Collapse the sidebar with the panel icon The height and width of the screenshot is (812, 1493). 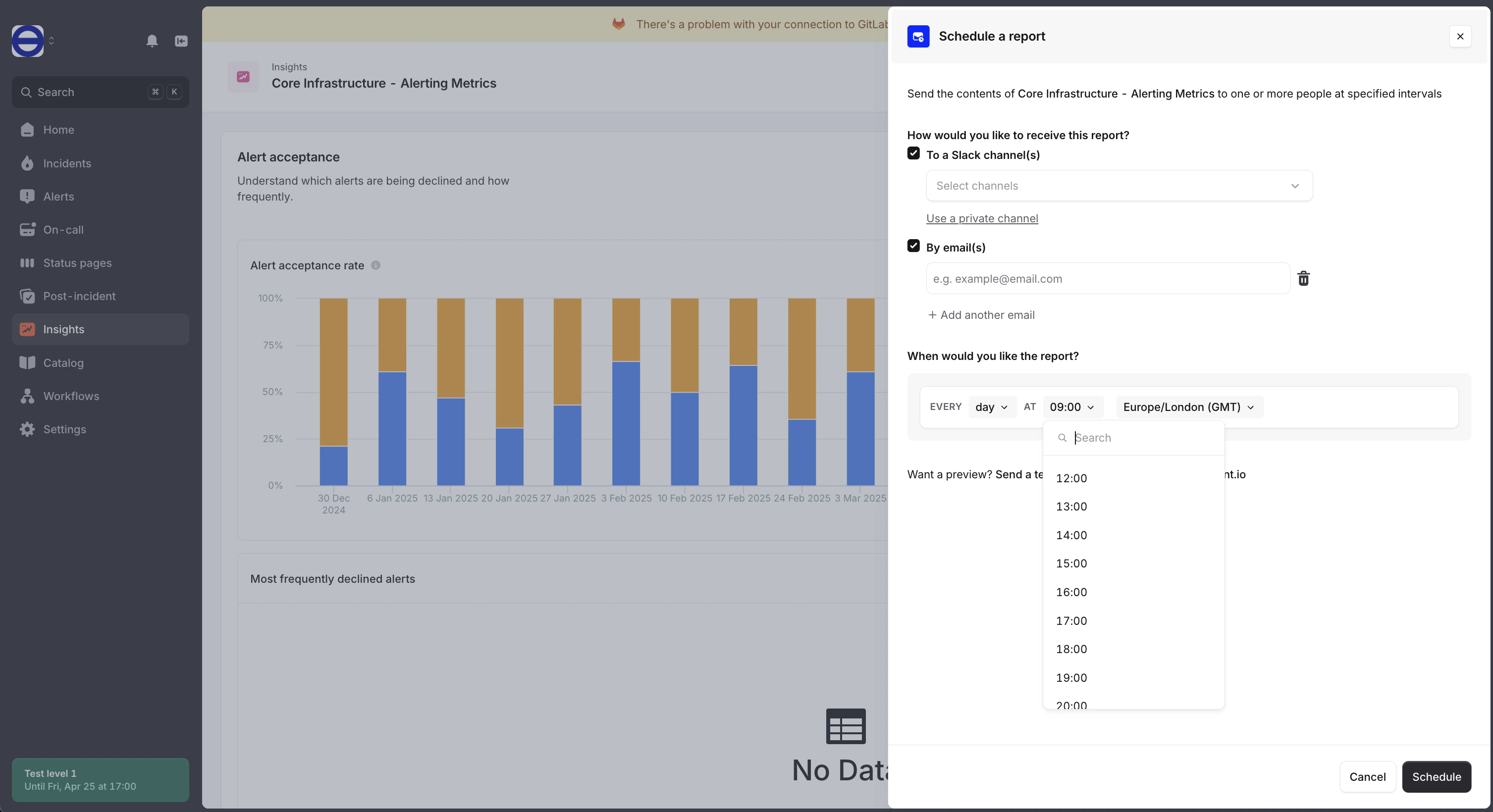181,41
